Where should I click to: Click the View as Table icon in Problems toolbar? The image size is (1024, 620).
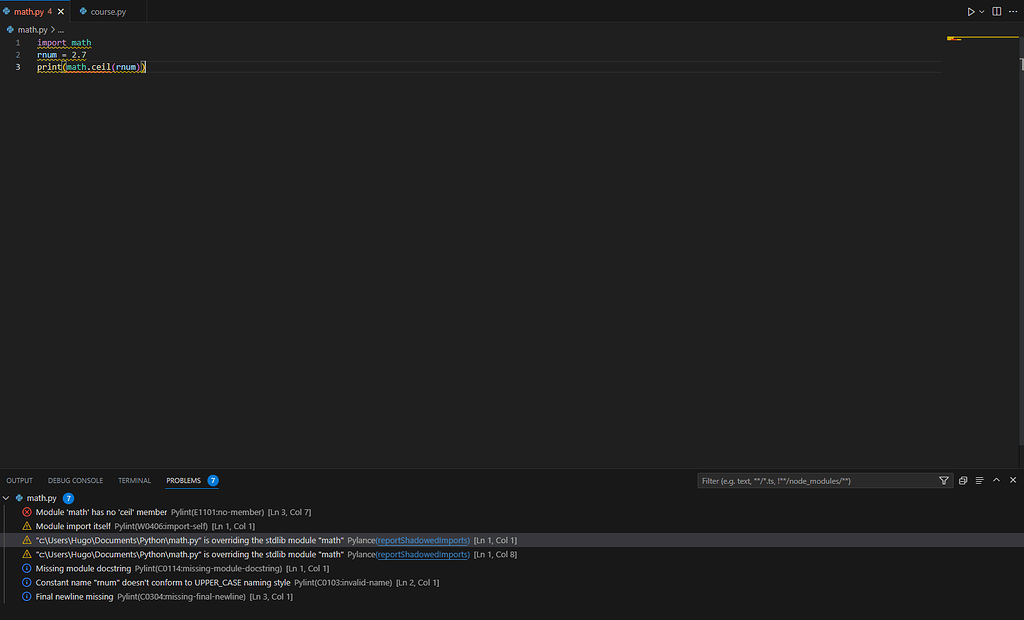point(962,480)
